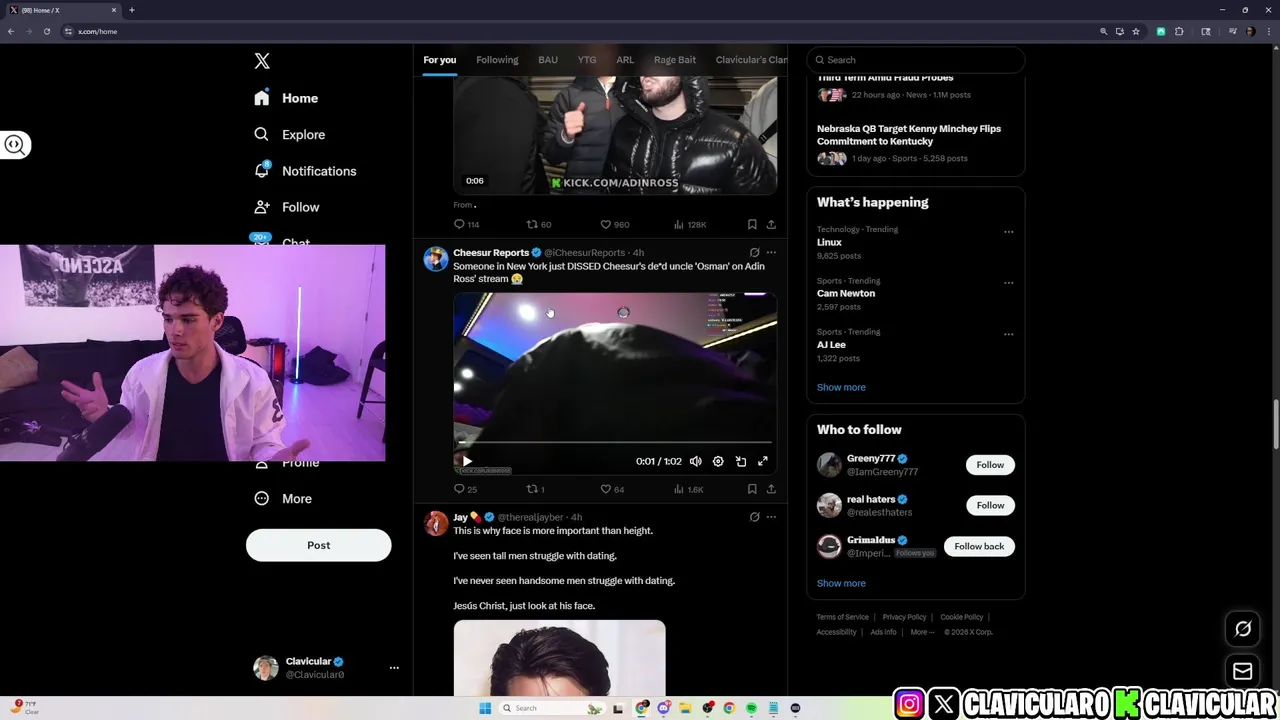Bookmark this tab with star icon
This screenshot has height=720, width=1280.
1136,31
